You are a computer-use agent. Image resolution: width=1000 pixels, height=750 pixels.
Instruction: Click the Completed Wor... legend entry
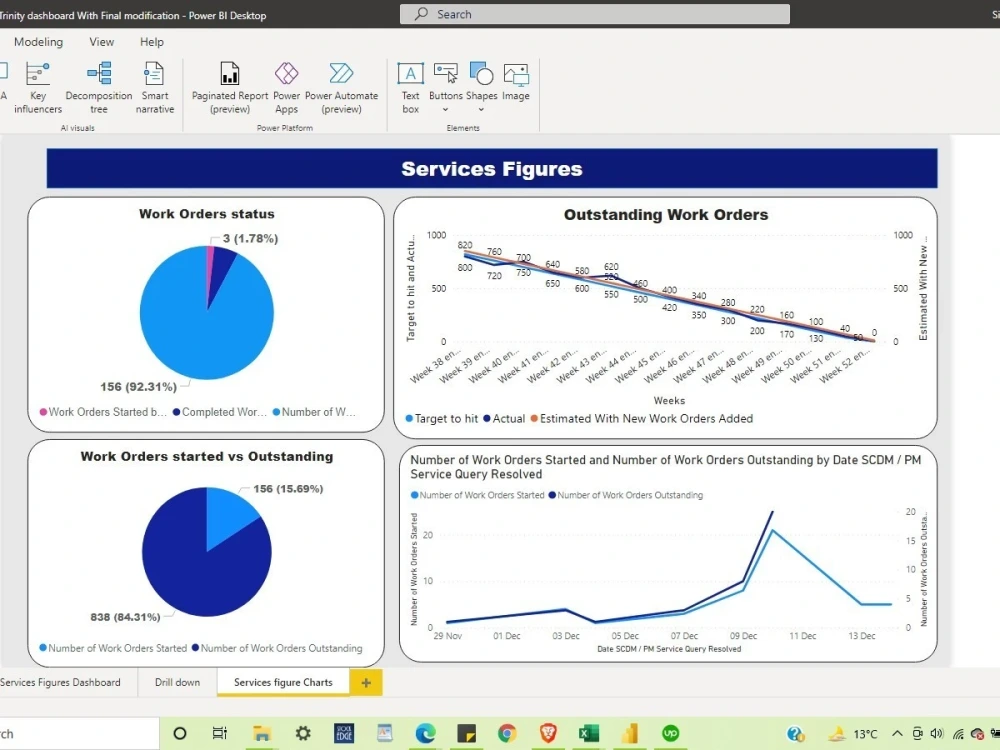click(x=219, y=412)
